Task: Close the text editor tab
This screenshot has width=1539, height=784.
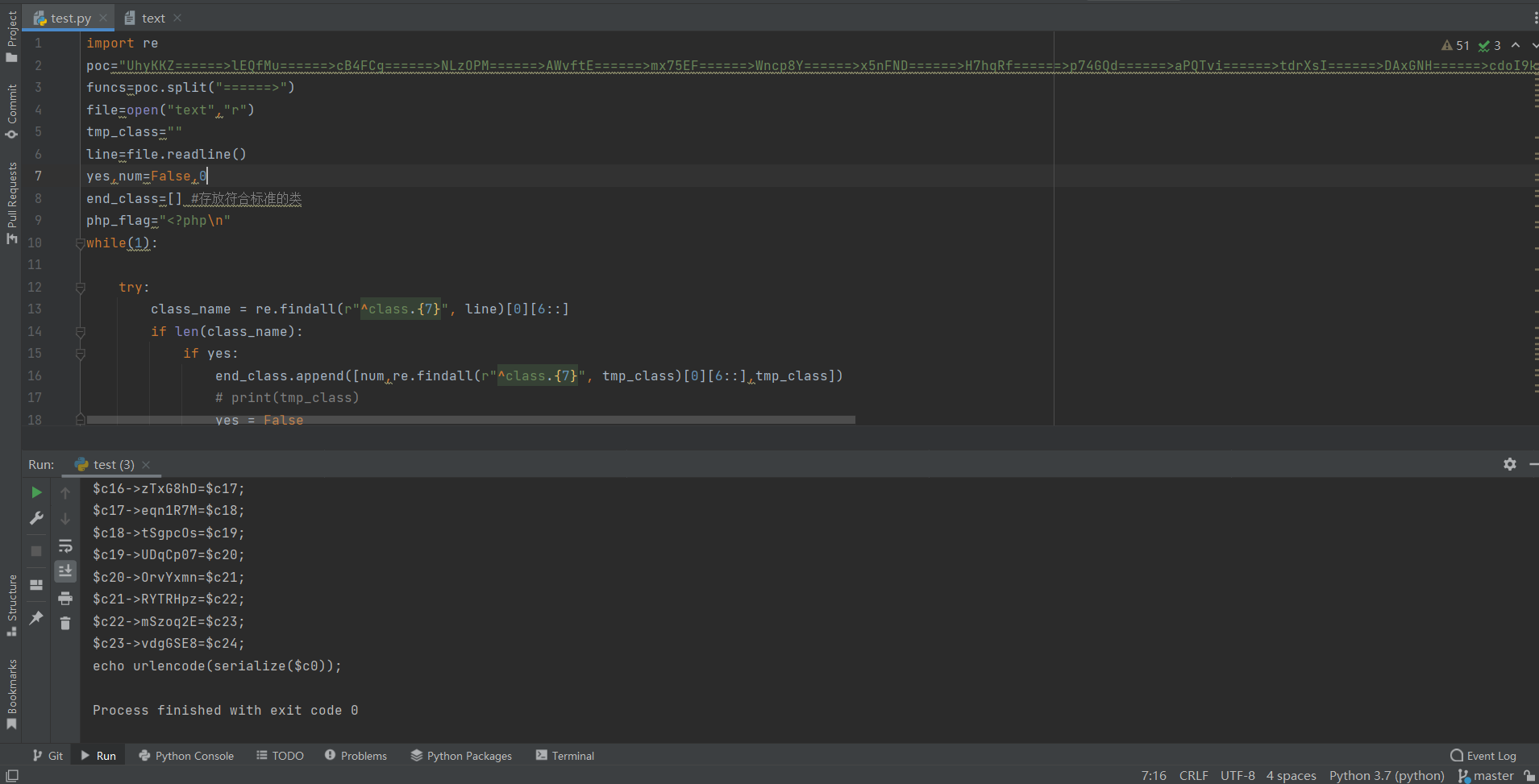Action: point(177,18)
